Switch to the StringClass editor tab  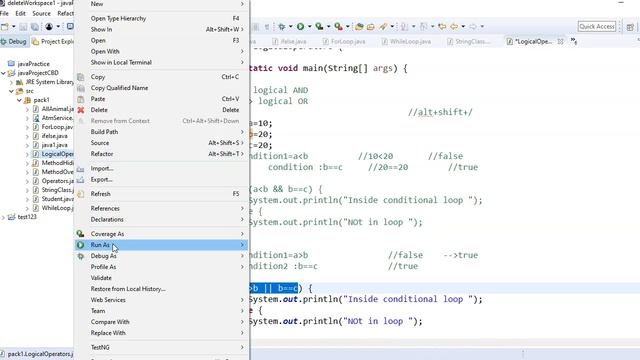(x=469, y=42)
